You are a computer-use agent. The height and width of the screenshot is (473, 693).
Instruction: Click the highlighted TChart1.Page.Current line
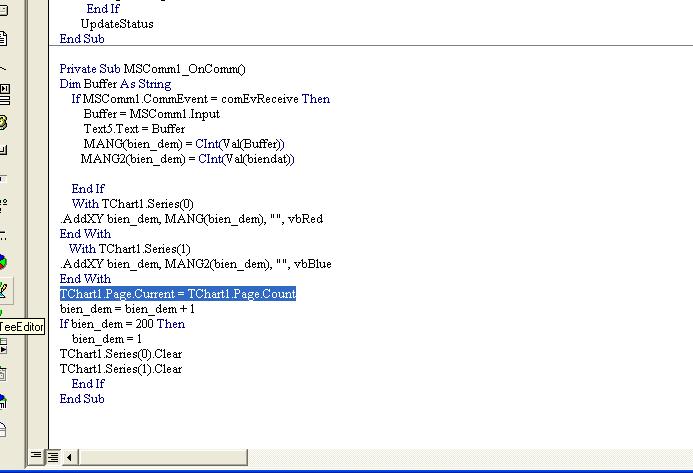(x=178, y=294)
